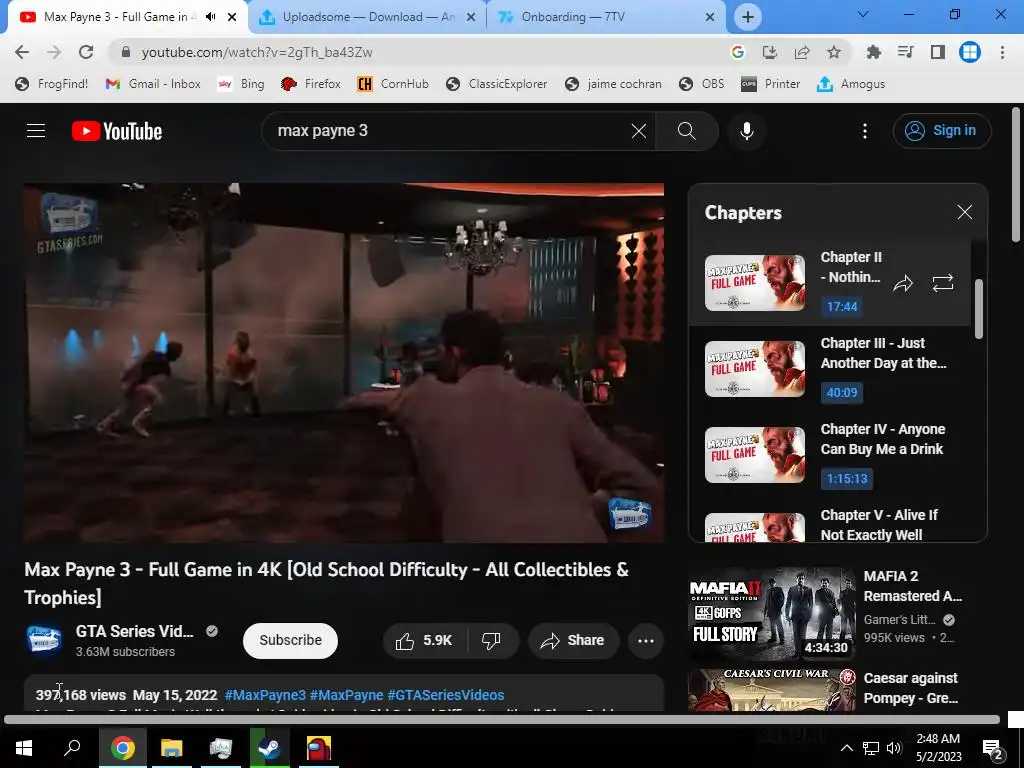Reload the current page
1024x768 pixels.
tap(86, 52)
